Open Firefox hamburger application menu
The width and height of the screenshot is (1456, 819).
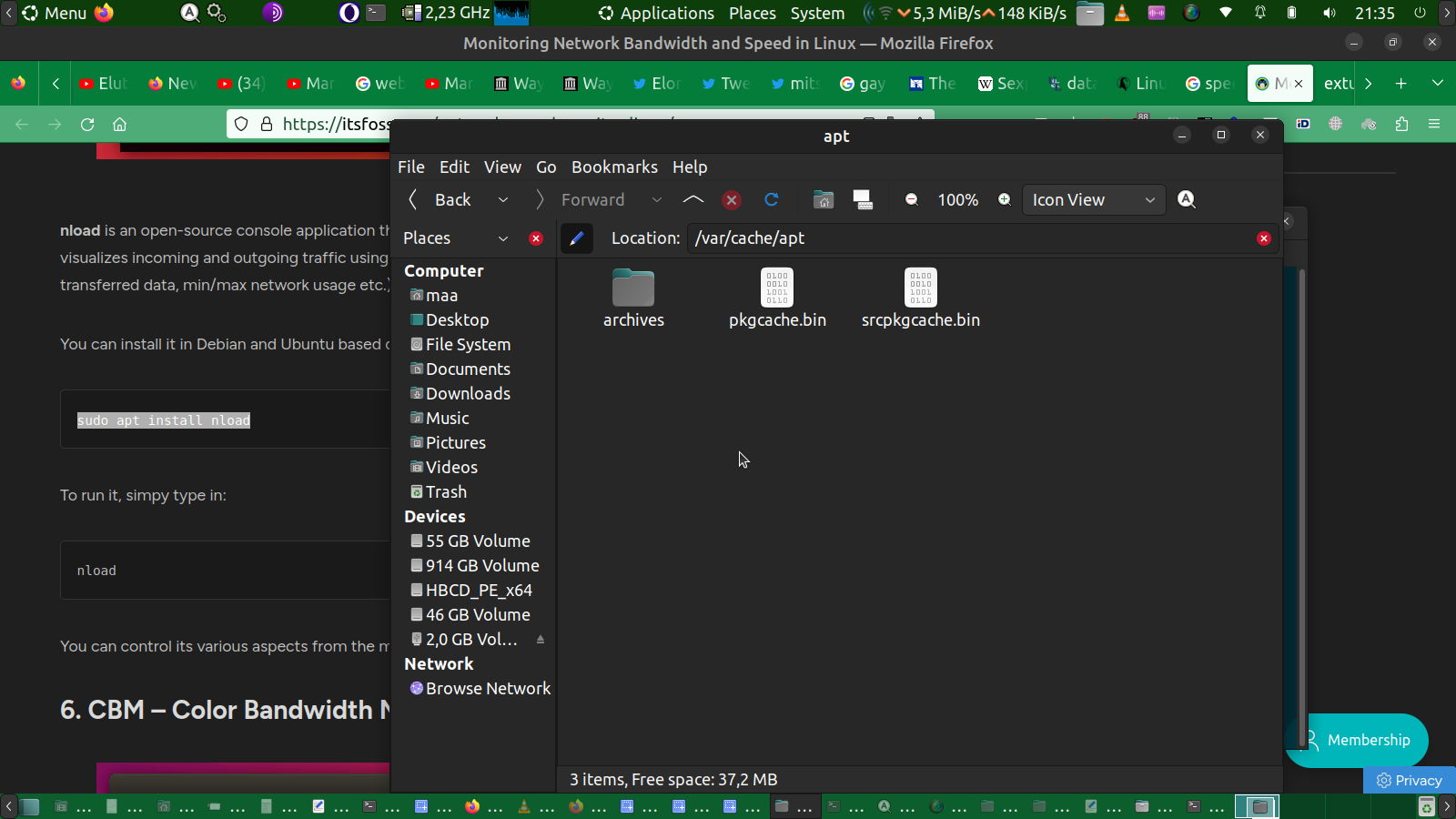point(1434,125)
